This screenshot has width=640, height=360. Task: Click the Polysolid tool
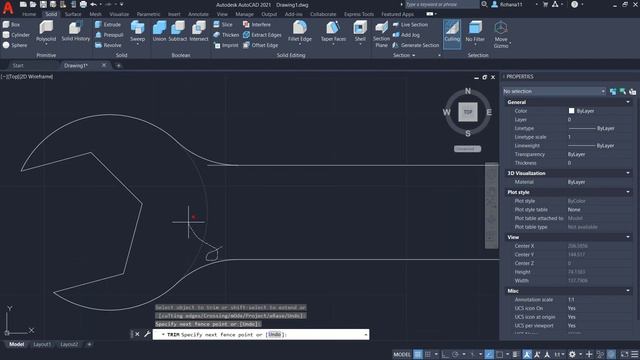coord(46,31)
